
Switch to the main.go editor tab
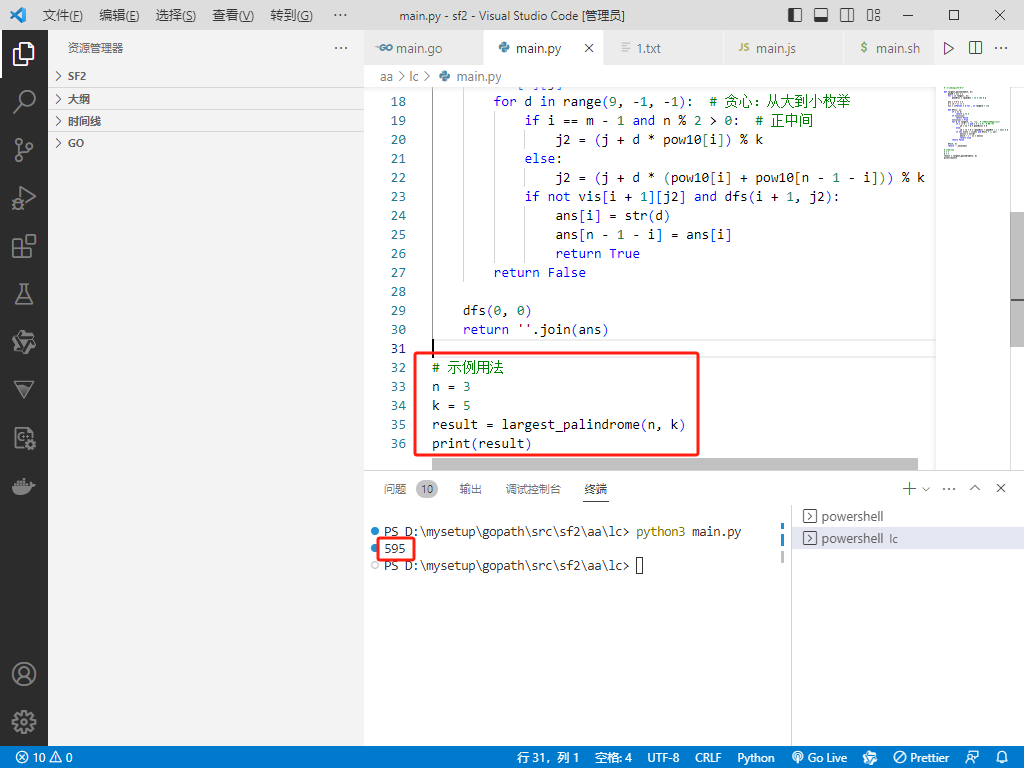424,48
